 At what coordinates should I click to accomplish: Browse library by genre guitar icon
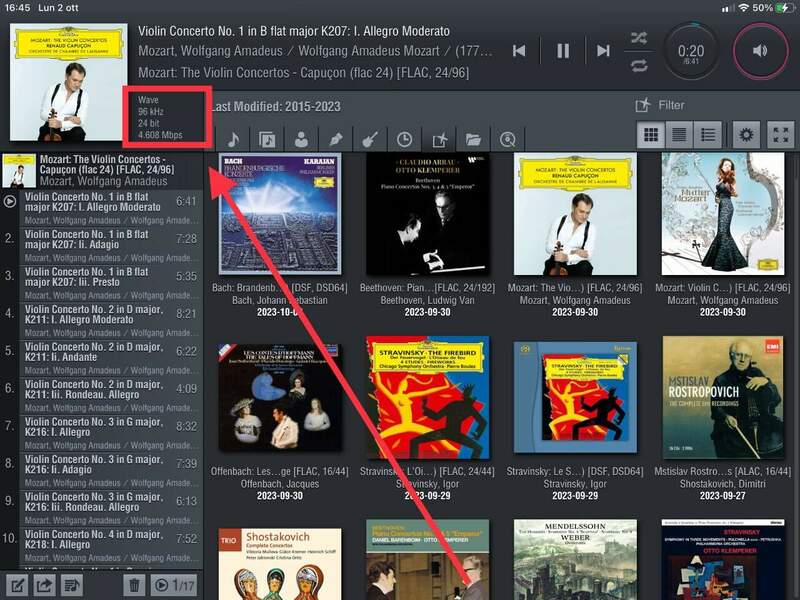pos(370,139)
